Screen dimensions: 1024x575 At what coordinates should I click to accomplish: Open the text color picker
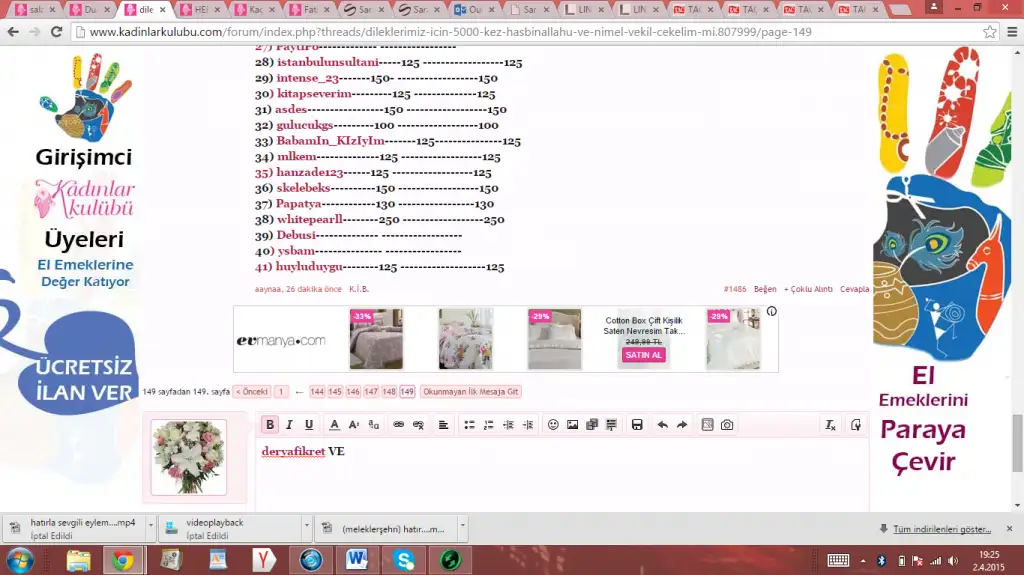(335, 425)
